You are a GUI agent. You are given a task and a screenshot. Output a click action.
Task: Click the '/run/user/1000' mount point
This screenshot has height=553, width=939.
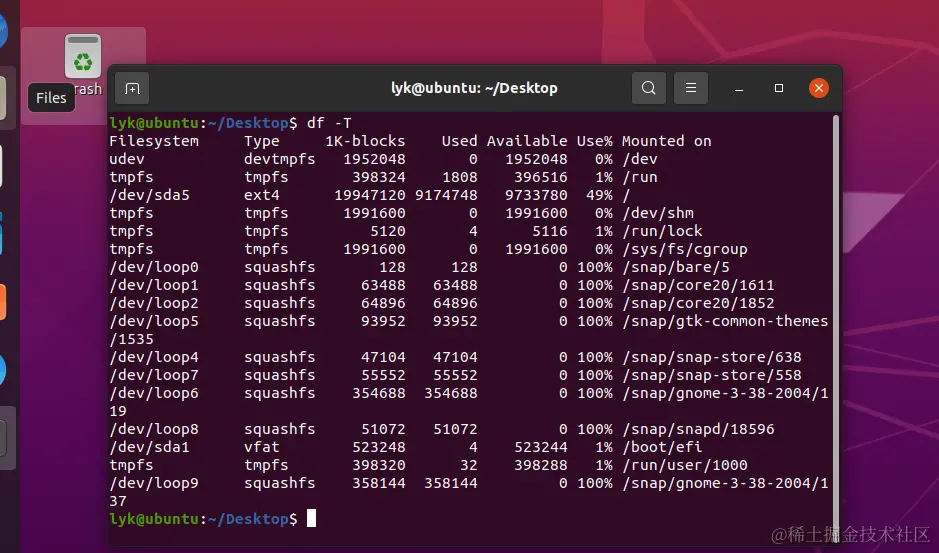(684, 465)
